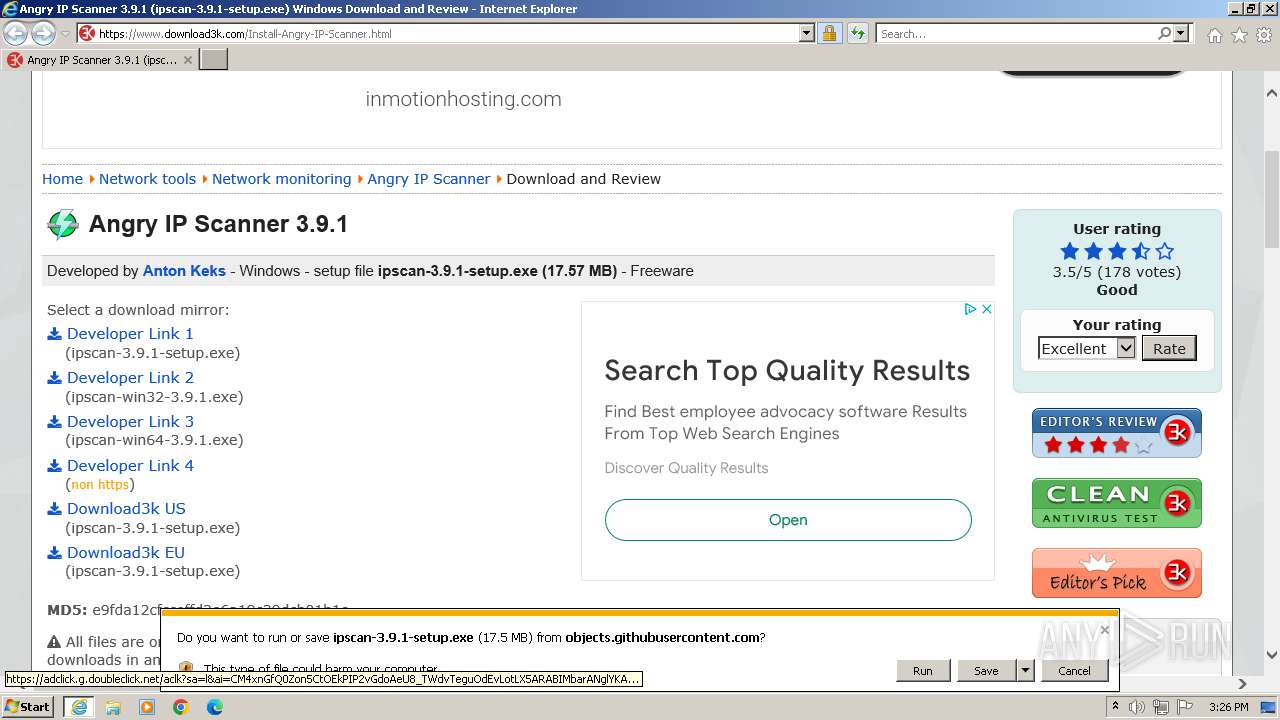Click download icon beside Download3k EU
Screen dimensions: 1280x720
coord(55,553)
